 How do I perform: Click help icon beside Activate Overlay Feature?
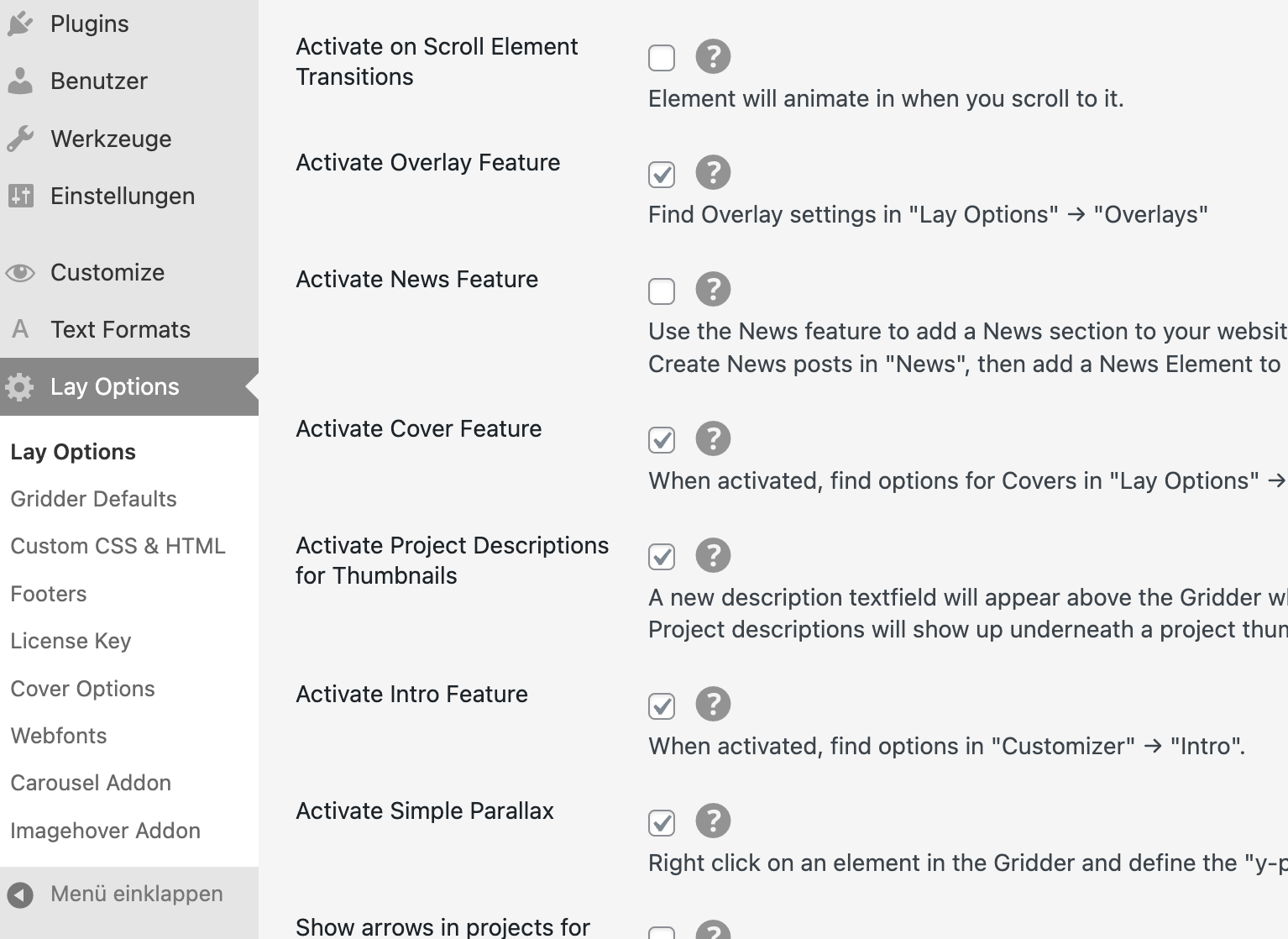pyautogui.click(x=713, y=173)
